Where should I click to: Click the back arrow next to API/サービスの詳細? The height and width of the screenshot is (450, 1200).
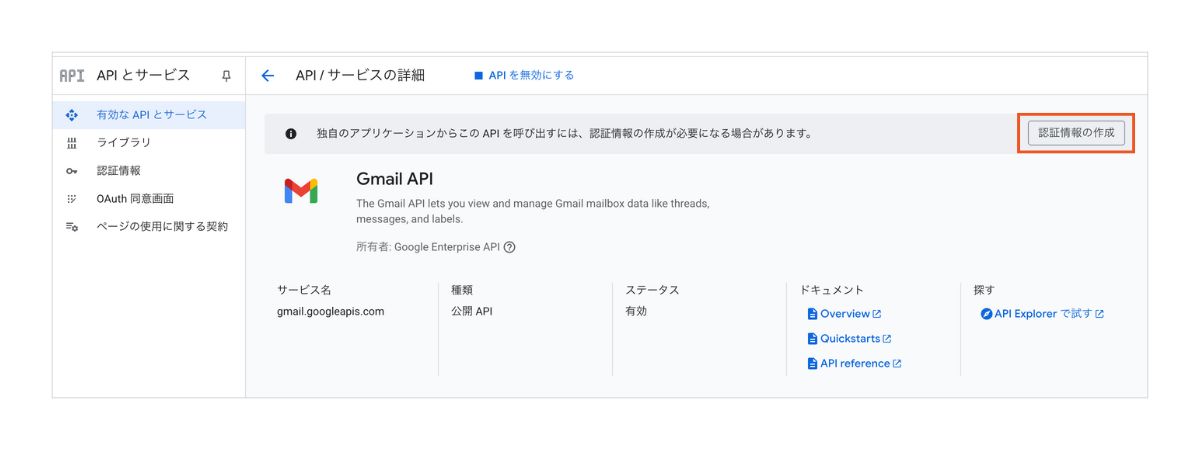click(x=267, y=76)
